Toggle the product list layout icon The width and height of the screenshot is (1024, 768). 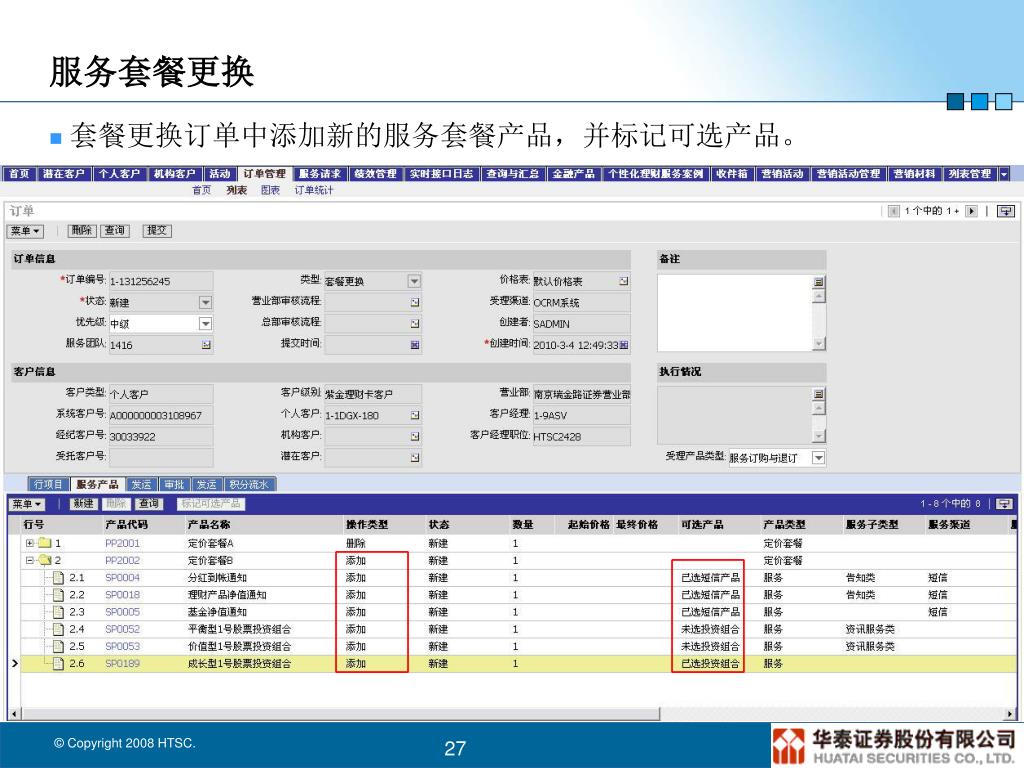[1004, 504]
